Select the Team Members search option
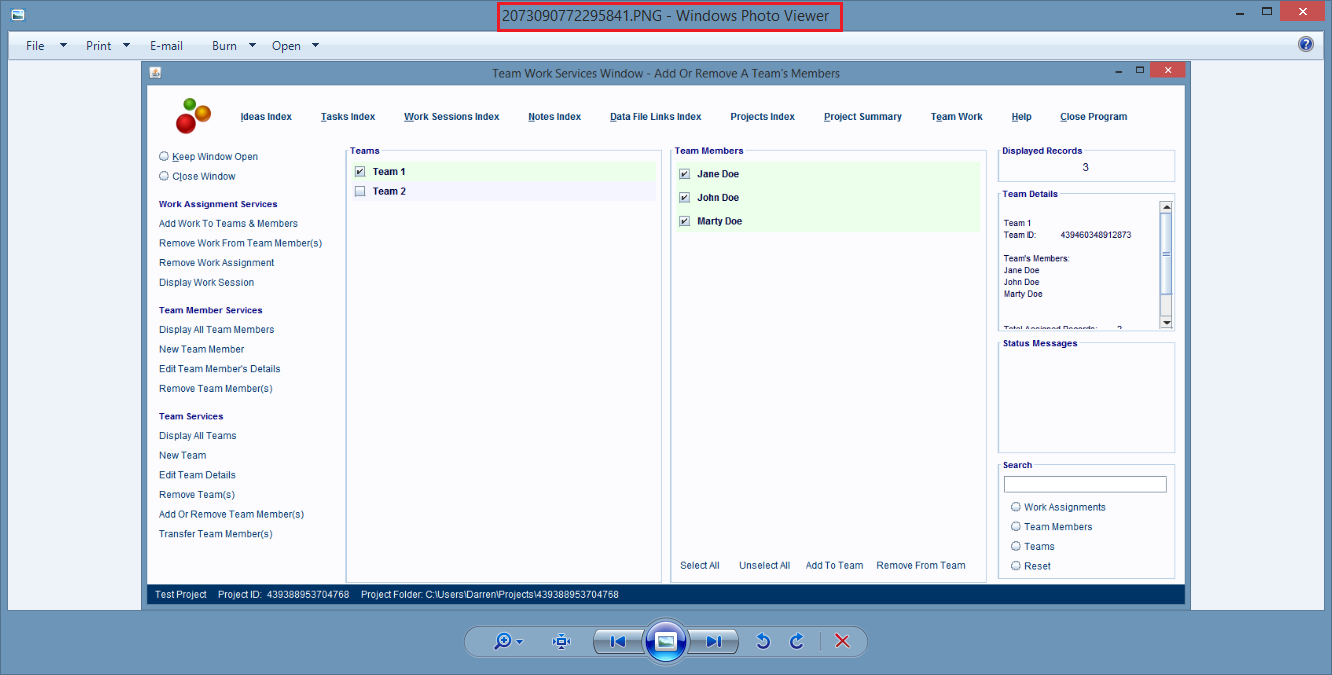1332x675 pixels. pos(1016,527)
